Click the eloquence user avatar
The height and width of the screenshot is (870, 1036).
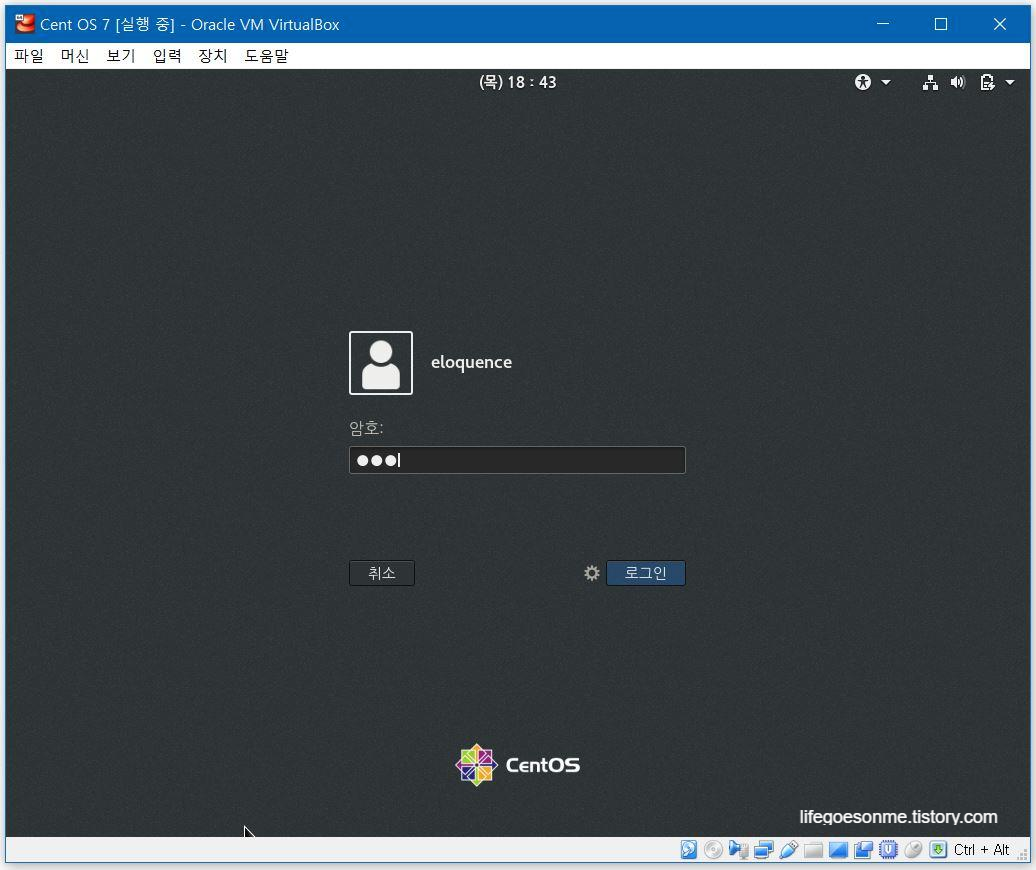click(x=381, y=363)
